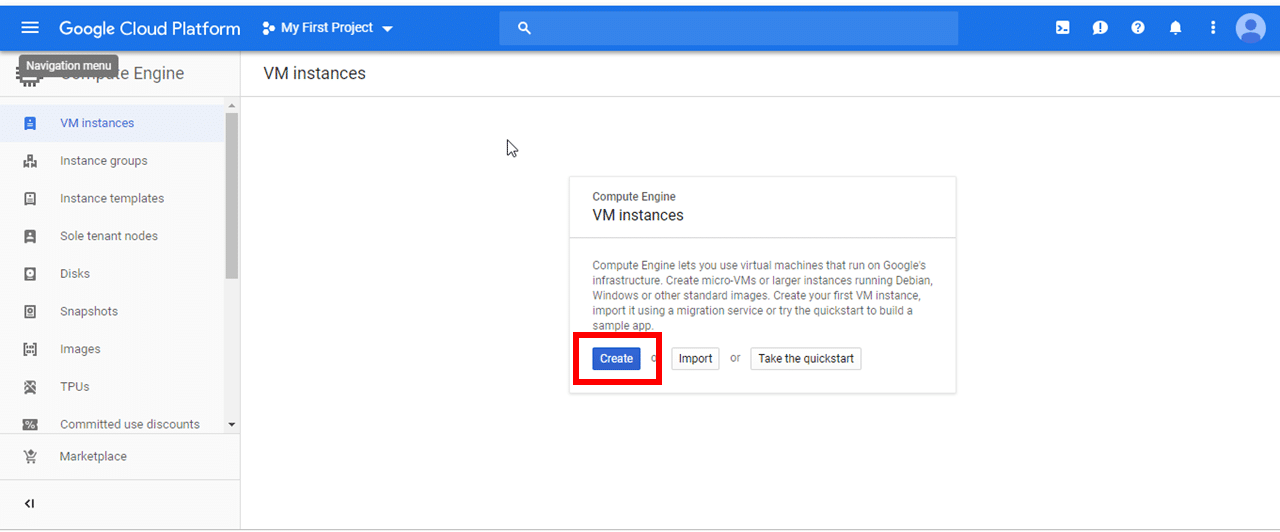Open the send feedback icon
The height and width of the screenshot is (532, 1280).
(1100, 28)
